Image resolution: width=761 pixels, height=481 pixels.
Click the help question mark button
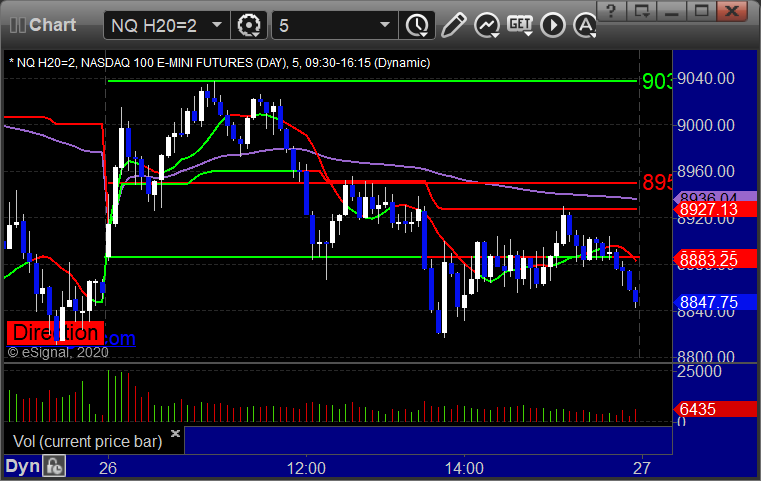tap(611, 11)
